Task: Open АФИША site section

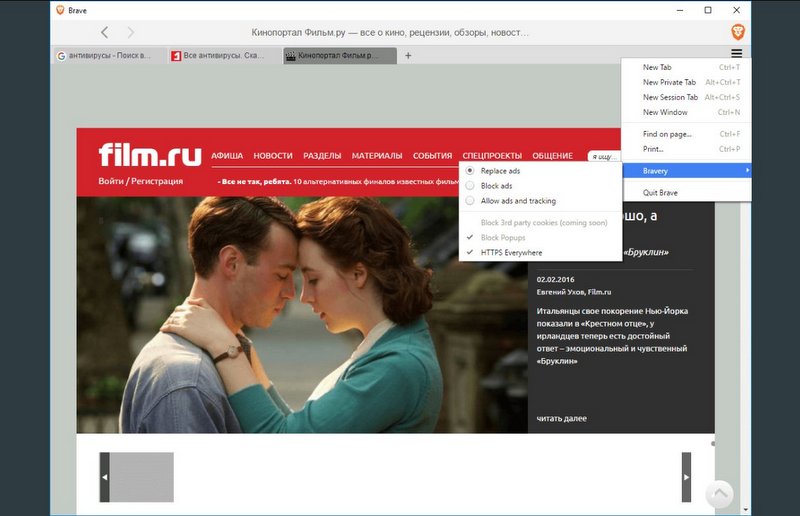Action: tap(227, 156)
